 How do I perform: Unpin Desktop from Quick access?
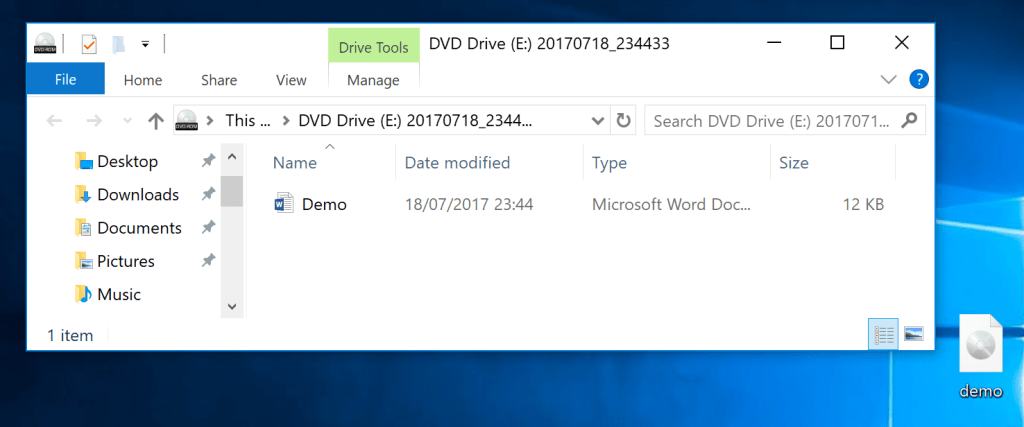point(208,161)
